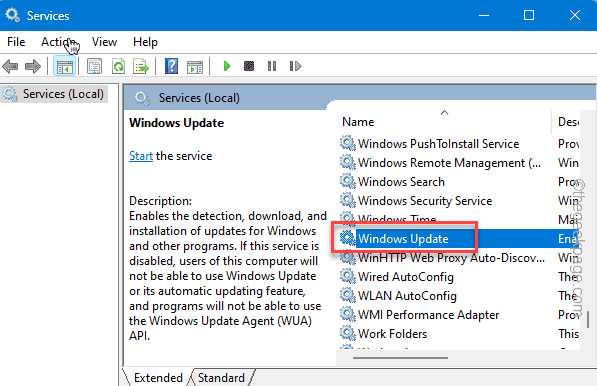
Task: Click the Services title bar gear icon
Action: click(x=13, y=15)
